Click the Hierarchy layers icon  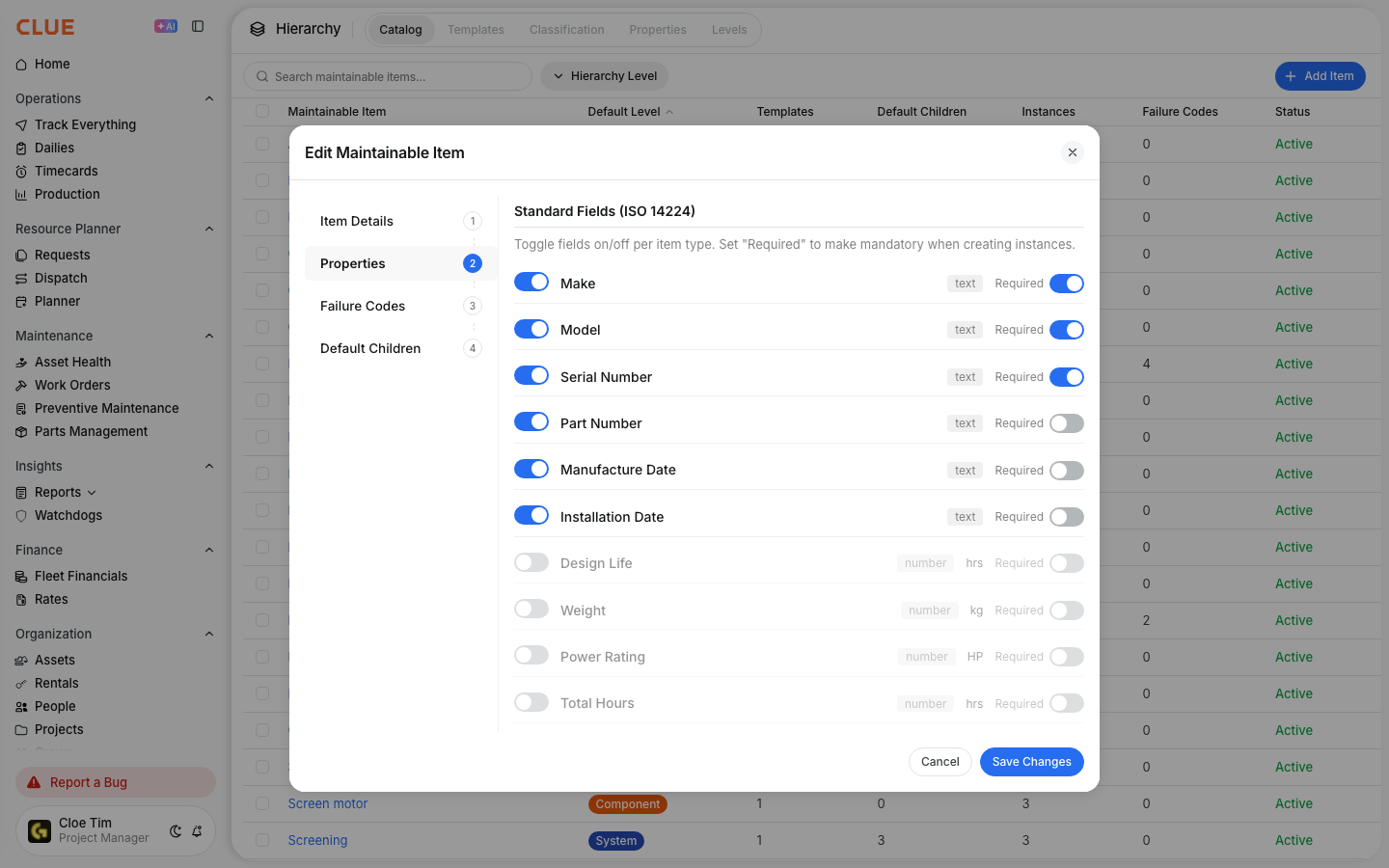point(258,29)
